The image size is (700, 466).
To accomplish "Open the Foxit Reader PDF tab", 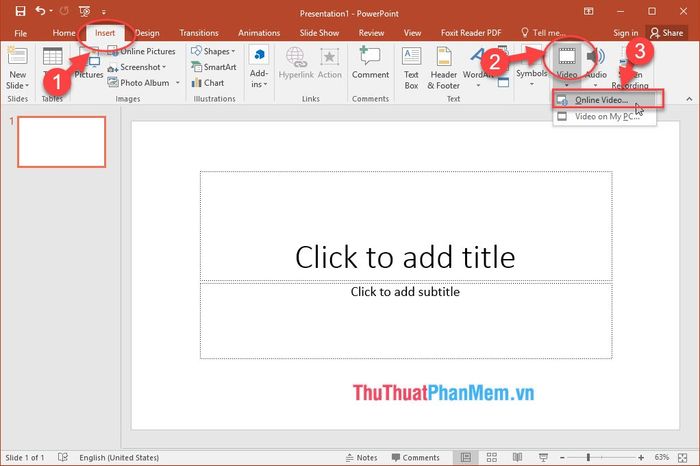I will coord(471,33).
